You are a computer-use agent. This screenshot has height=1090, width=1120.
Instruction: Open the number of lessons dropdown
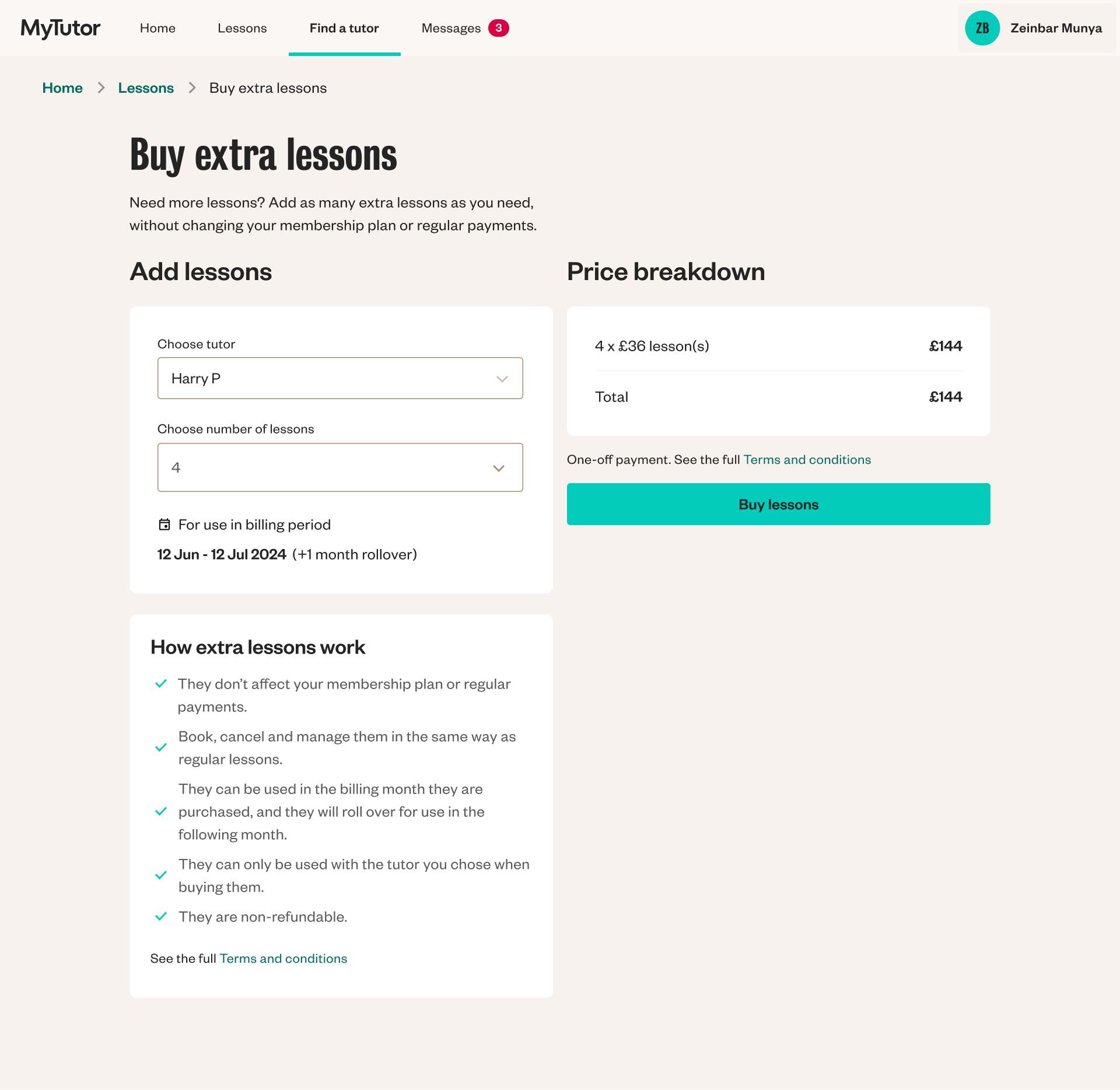click(340, 467)
